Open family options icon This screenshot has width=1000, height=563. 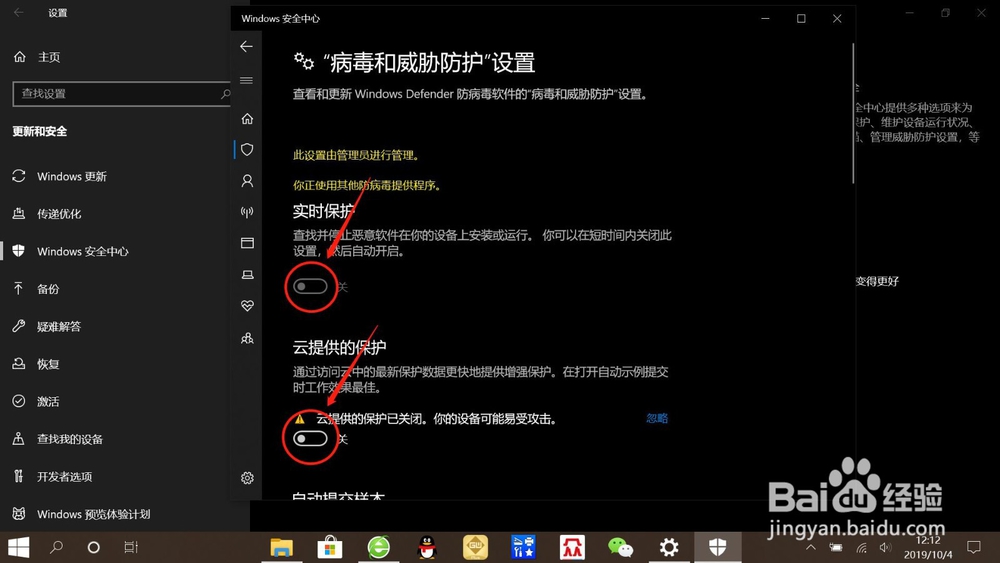click(247, 338)
